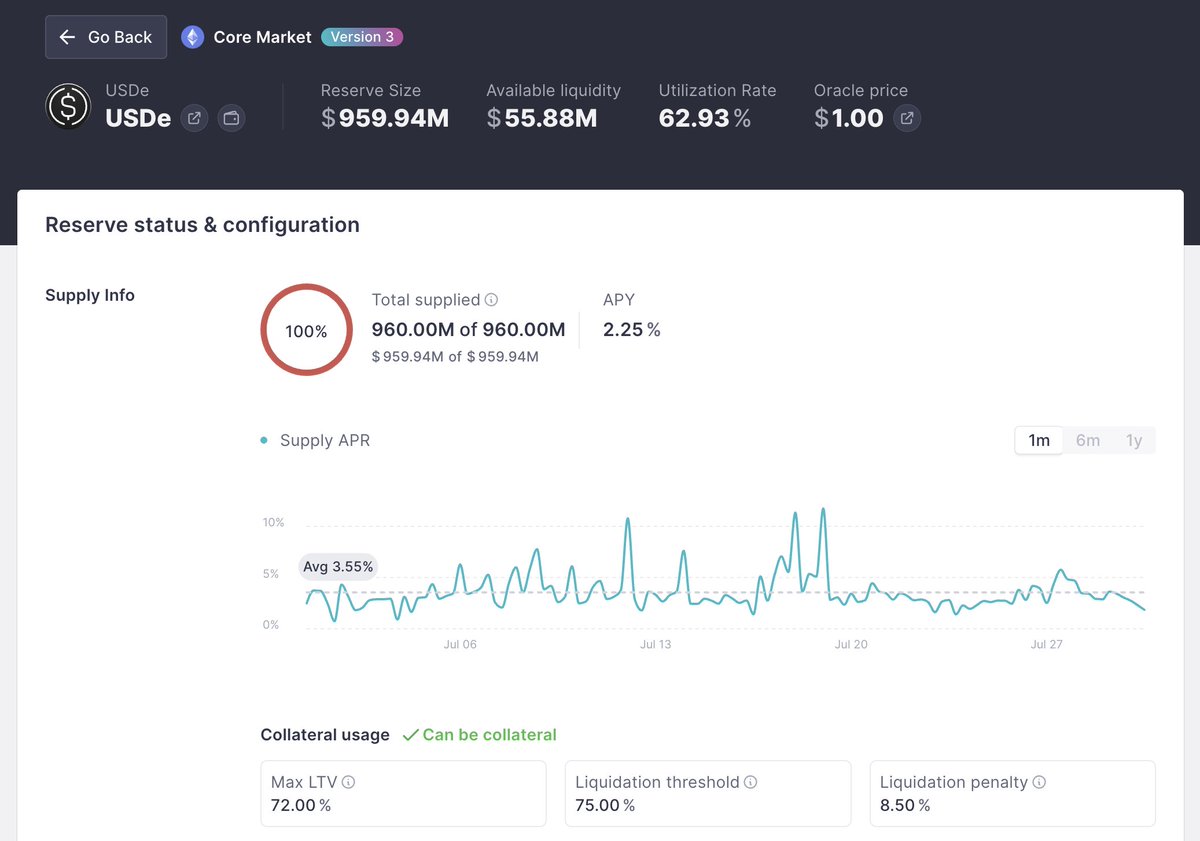Viewport: 1200px width, 841px height.
Task: Click the Max LTV info icon
Action: coord(348,783)
